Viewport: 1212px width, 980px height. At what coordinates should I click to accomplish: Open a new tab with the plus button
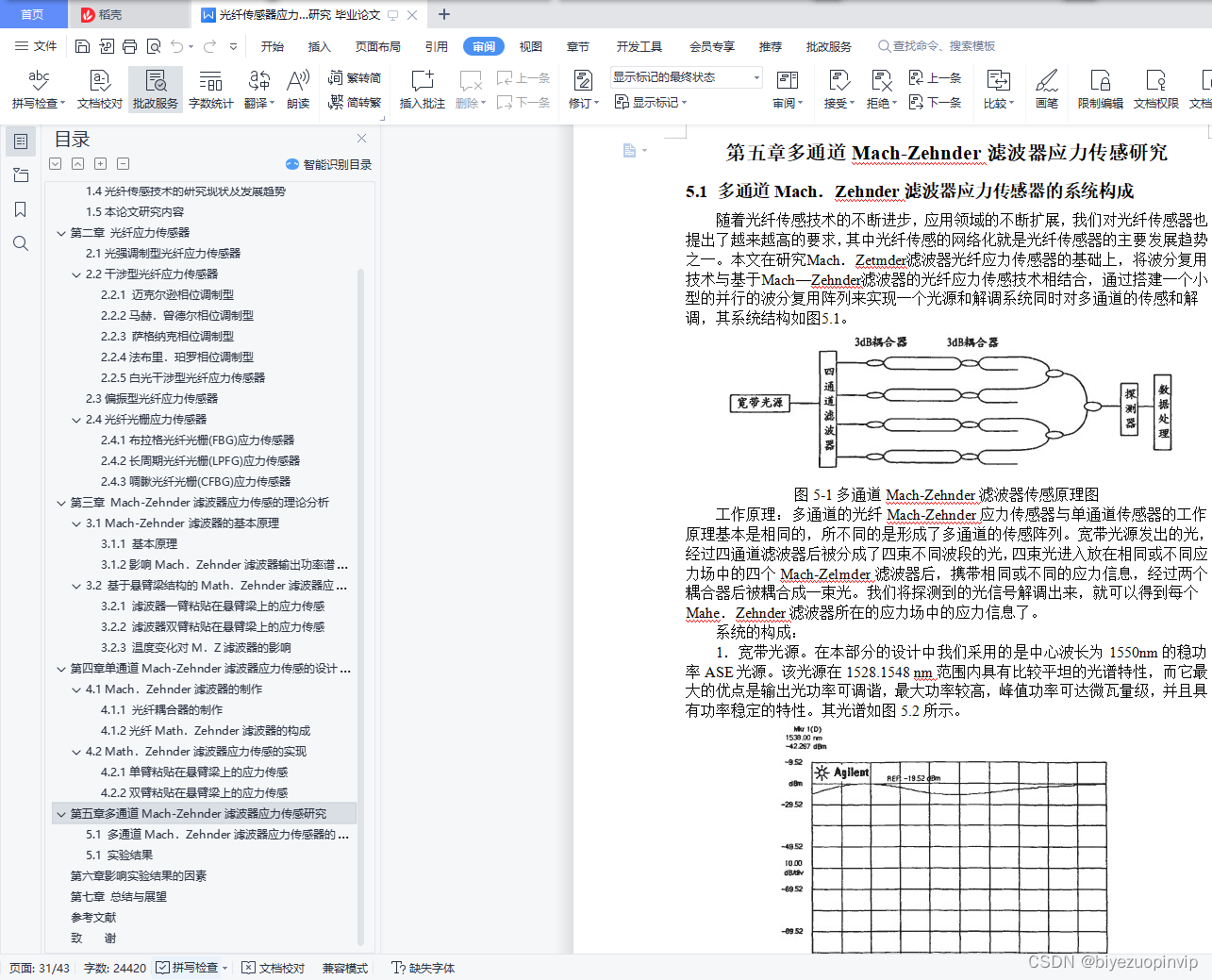[x=444, y=14]
